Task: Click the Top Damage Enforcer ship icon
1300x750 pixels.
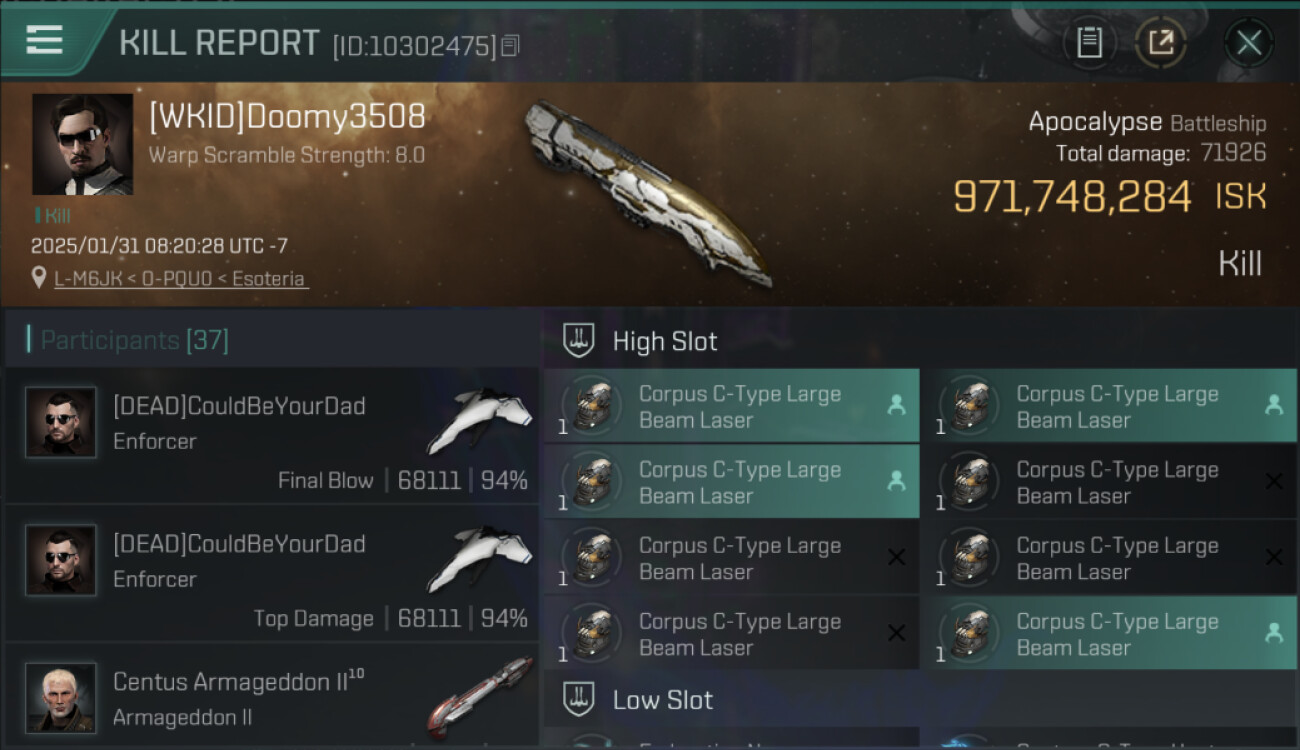Action: (x=480, y=560)
